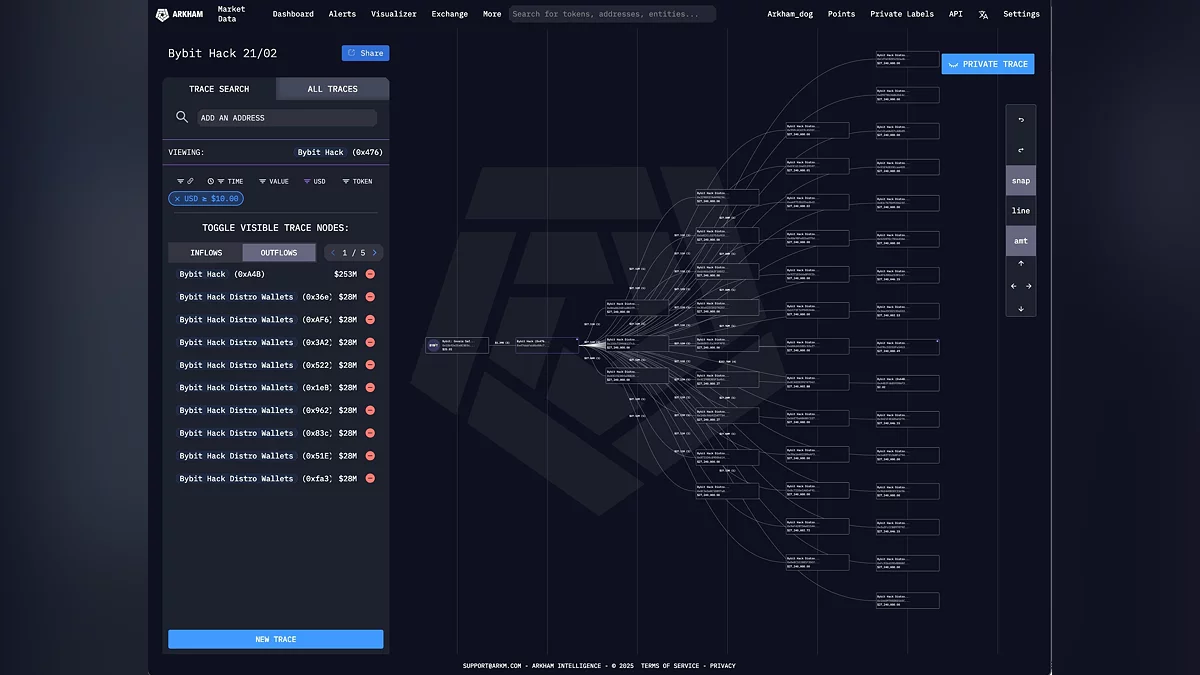
Task: Focus the Add an Address field
Action: point(286,118)
